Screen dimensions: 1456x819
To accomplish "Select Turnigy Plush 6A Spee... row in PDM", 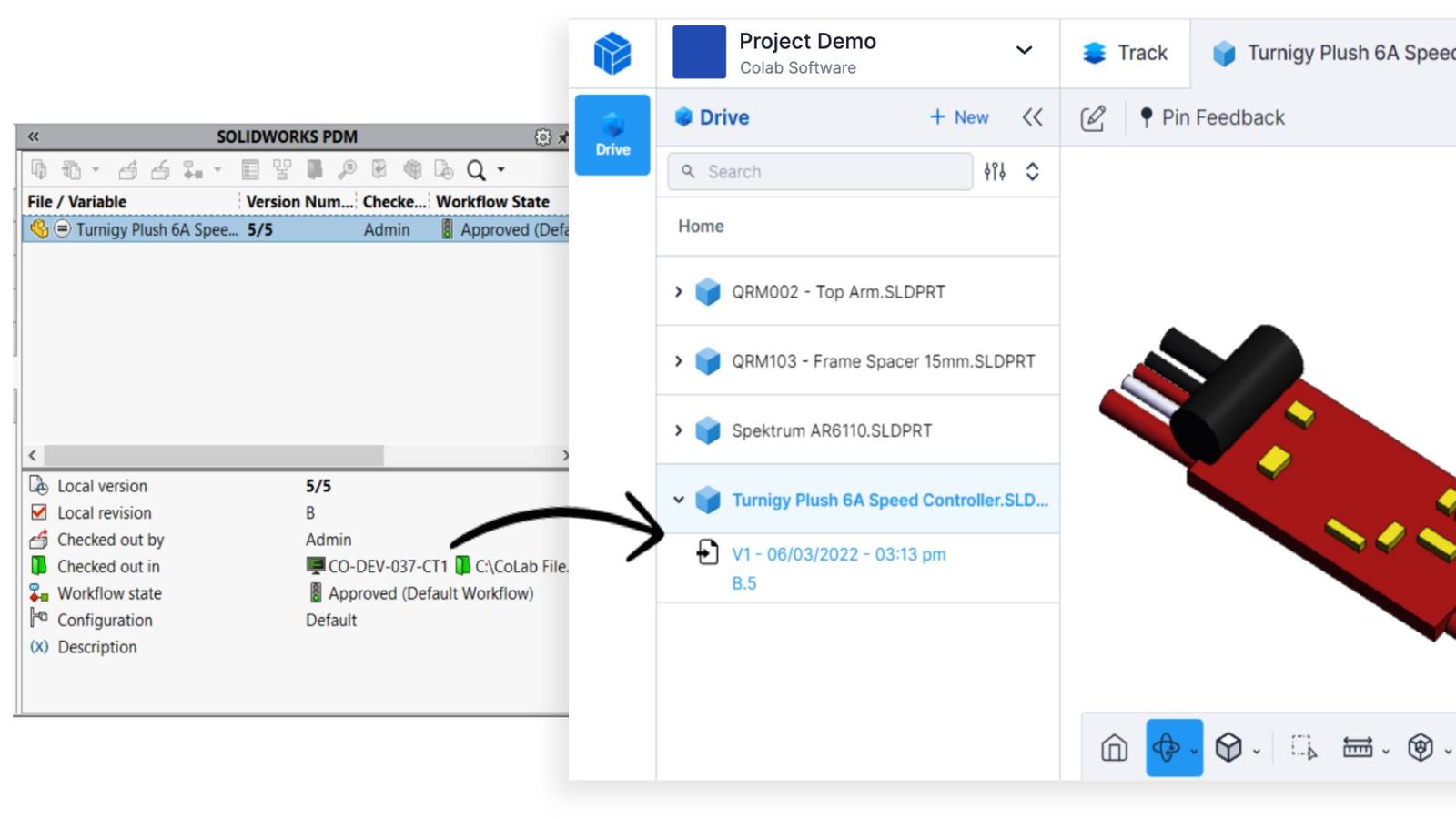I will pos(296,229).
